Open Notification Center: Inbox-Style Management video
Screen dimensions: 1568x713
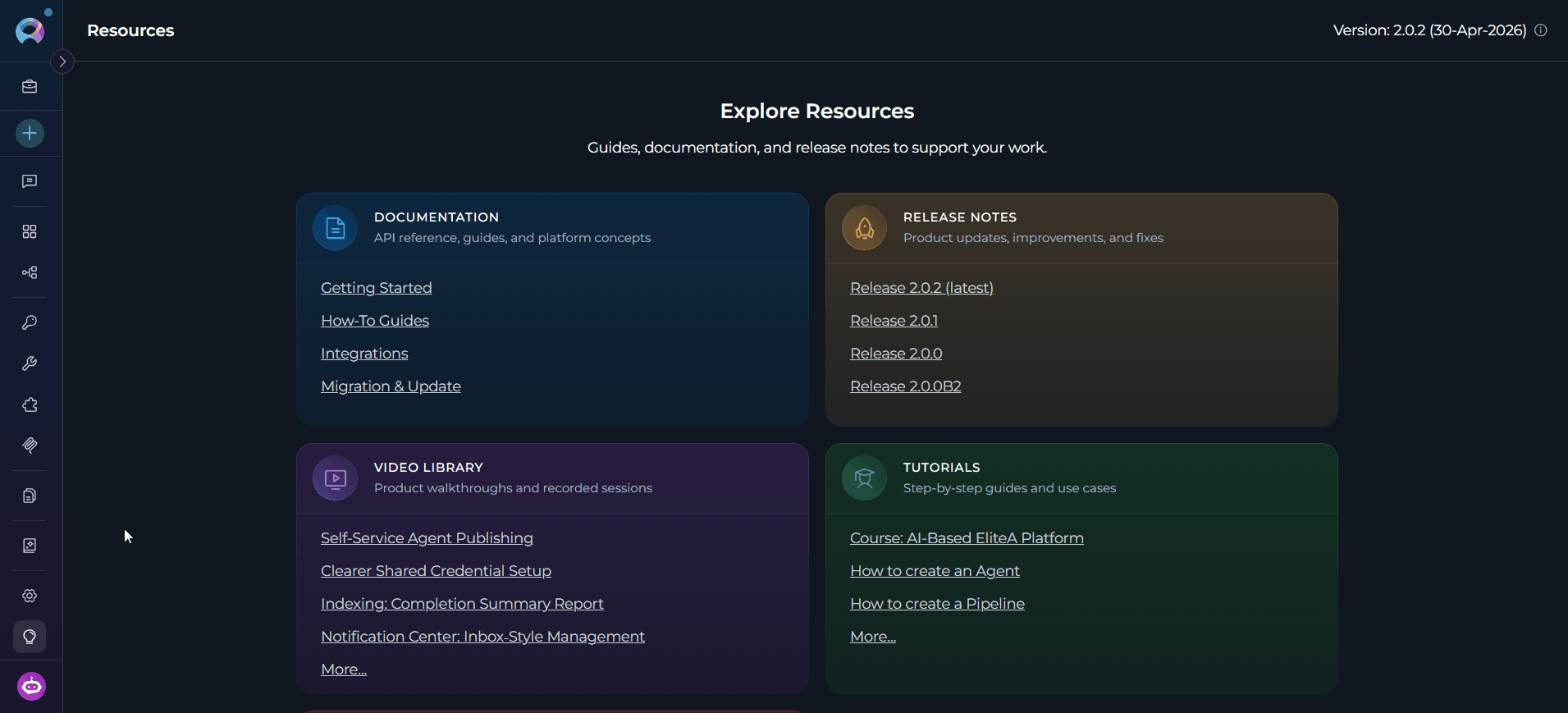(482, 637)
